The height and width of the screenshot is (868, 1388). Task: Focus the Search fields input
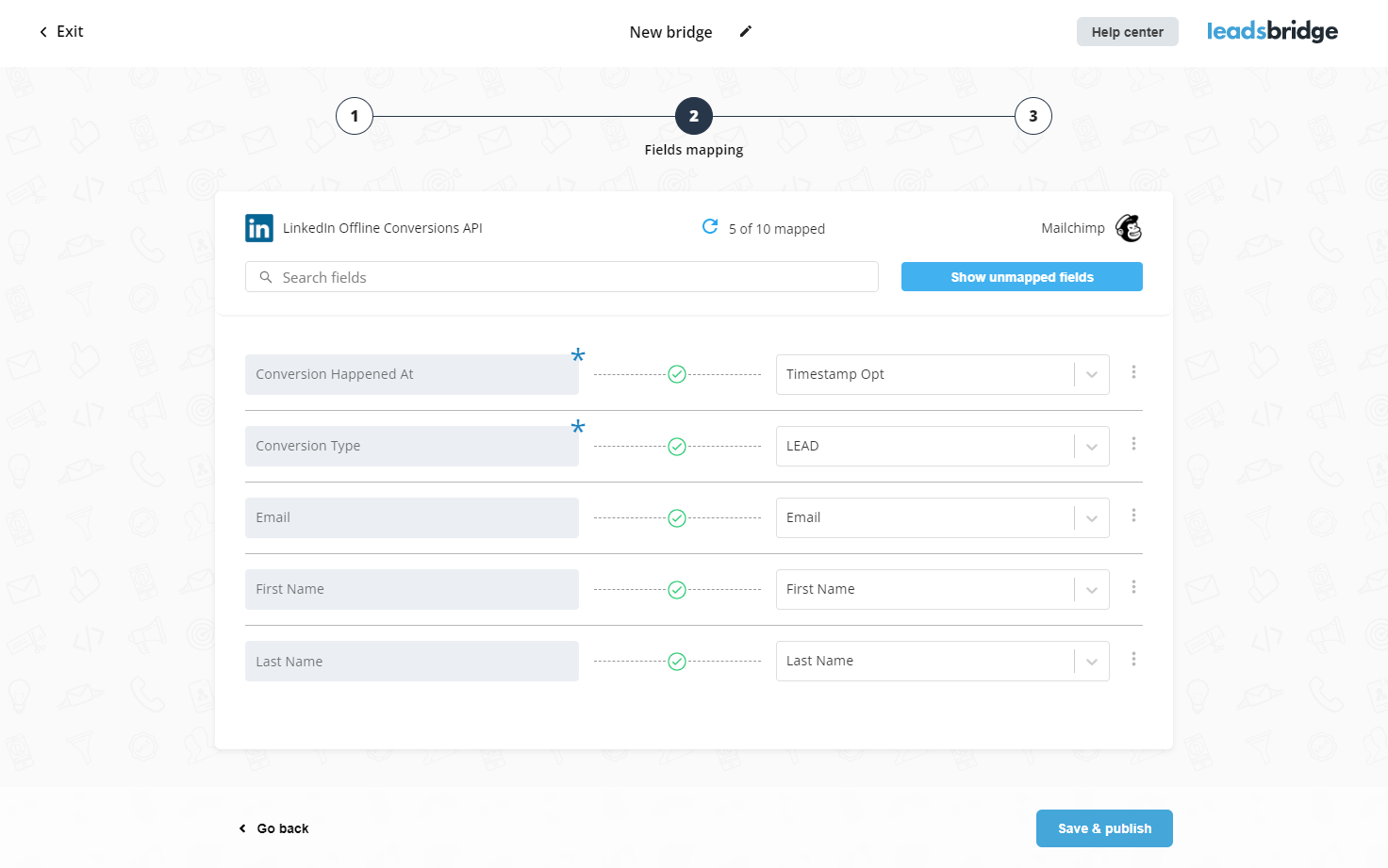coord(562,277)
